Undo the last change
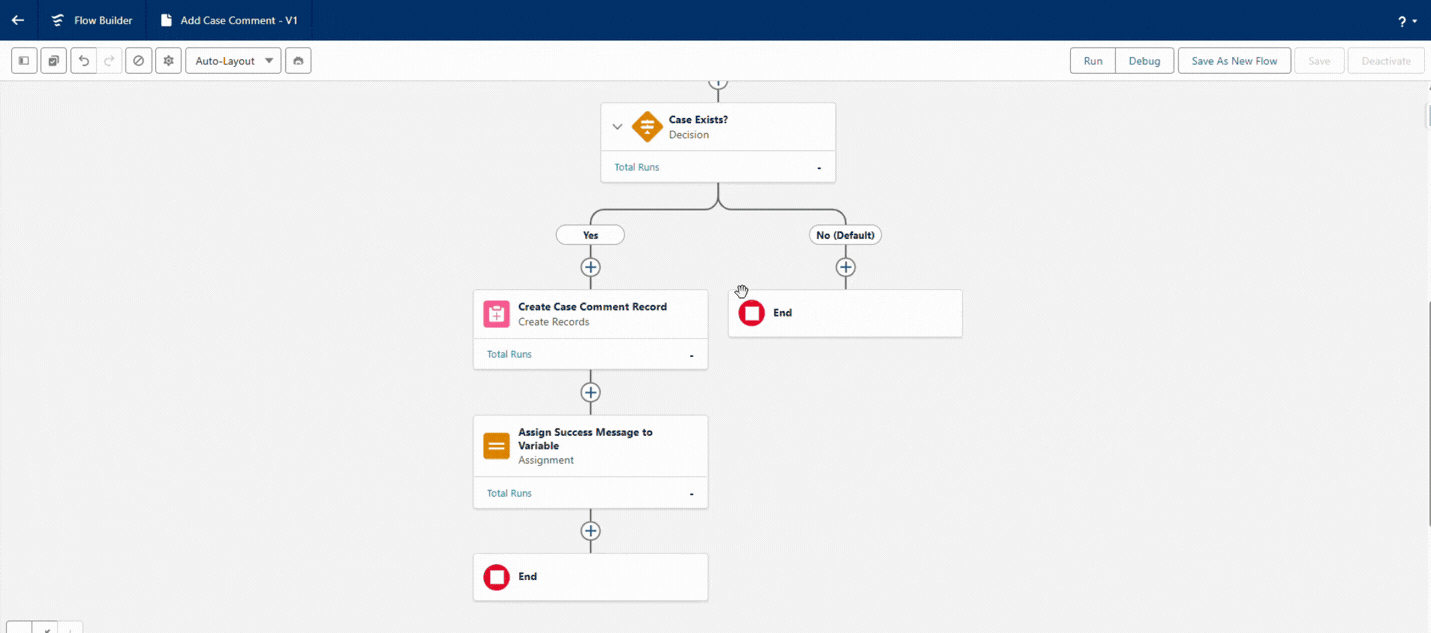1431x633 pixels. point(84,61)
